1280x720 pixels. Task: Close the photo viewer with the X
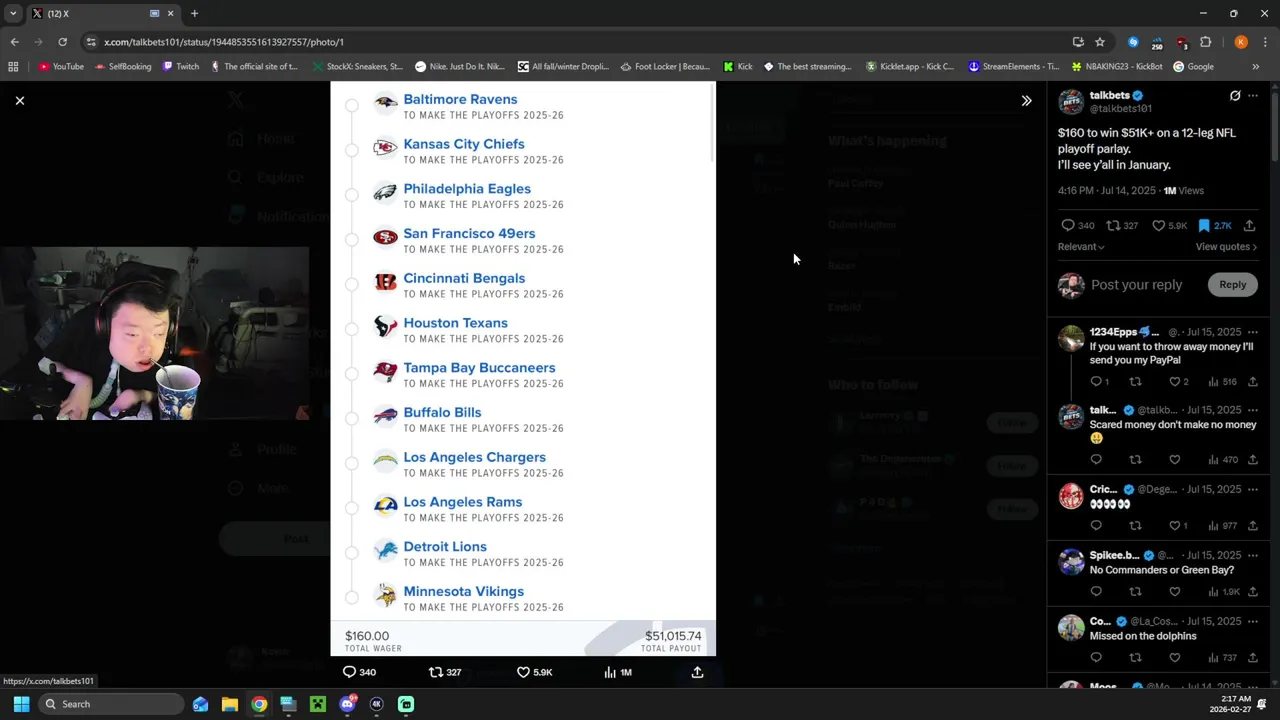coord(19,100)
